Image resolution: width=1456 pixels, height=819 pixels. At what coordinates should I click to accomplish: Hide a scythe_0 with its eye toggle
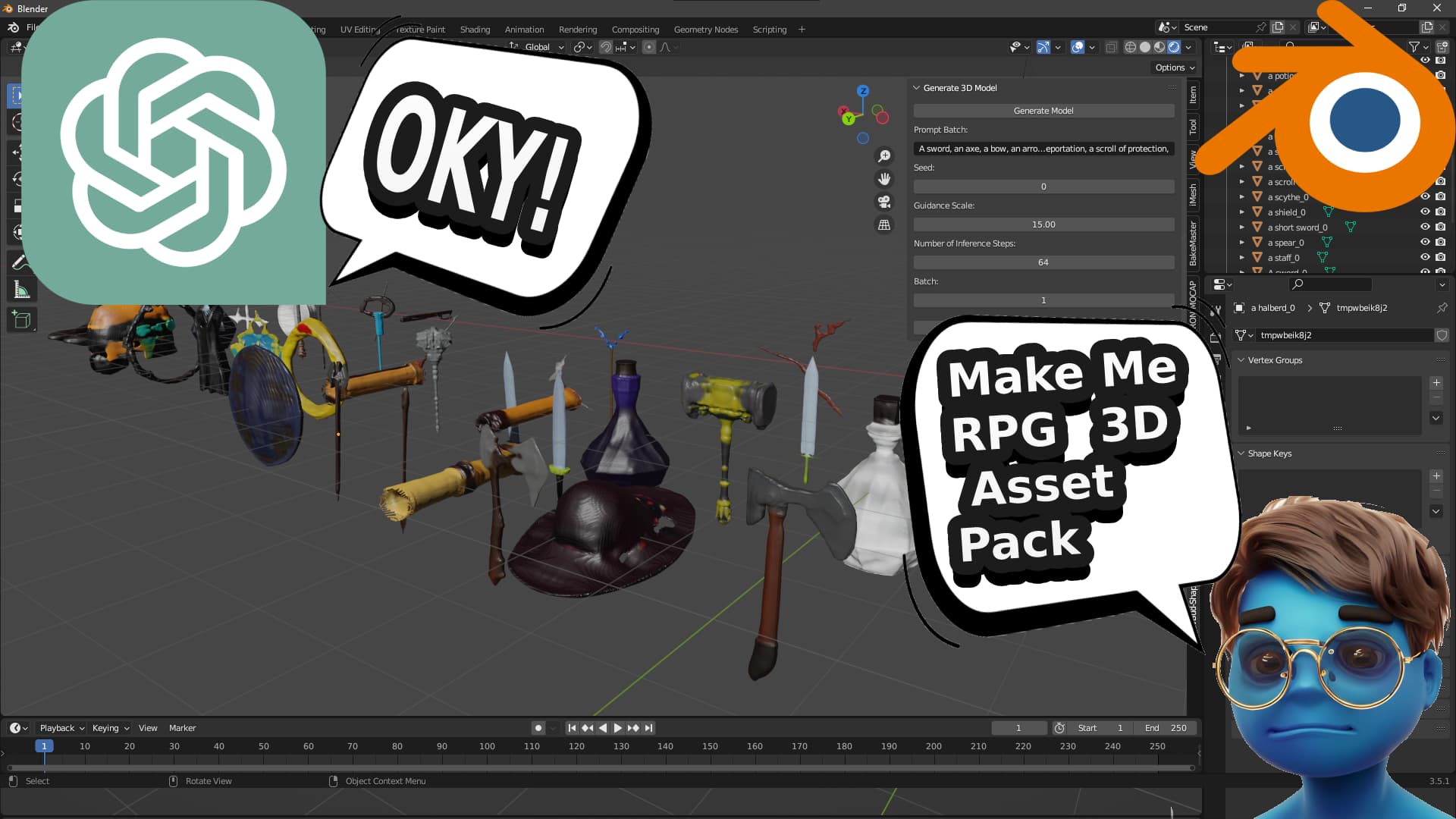pos(1425,196)
